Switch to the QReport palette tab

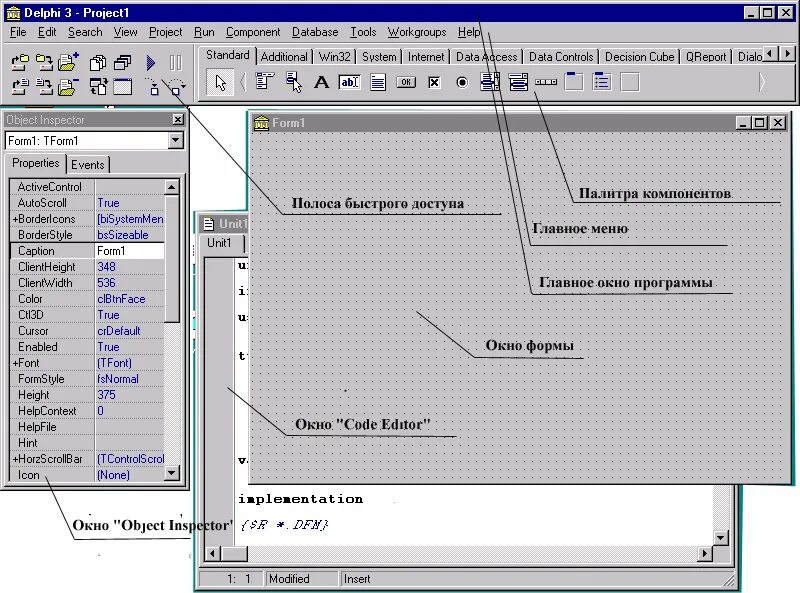(x=706, y=57)
